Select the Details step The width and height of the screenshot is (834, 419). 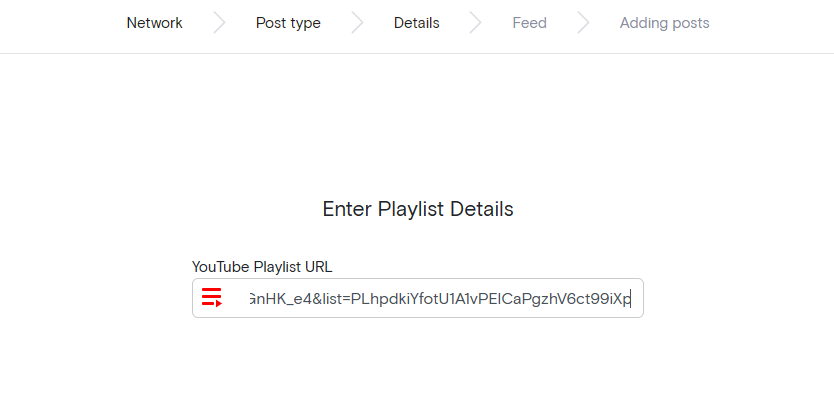pyautogui.click(x=416, y=23)
